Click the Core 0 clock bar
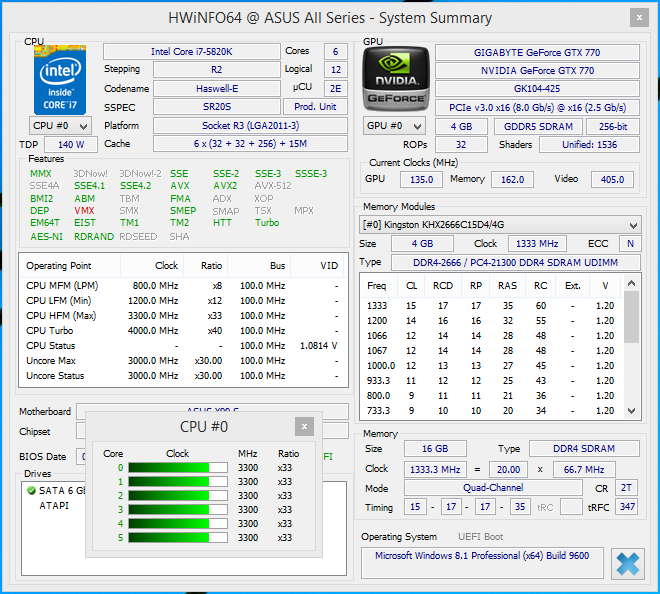 [x=178, y=468]
